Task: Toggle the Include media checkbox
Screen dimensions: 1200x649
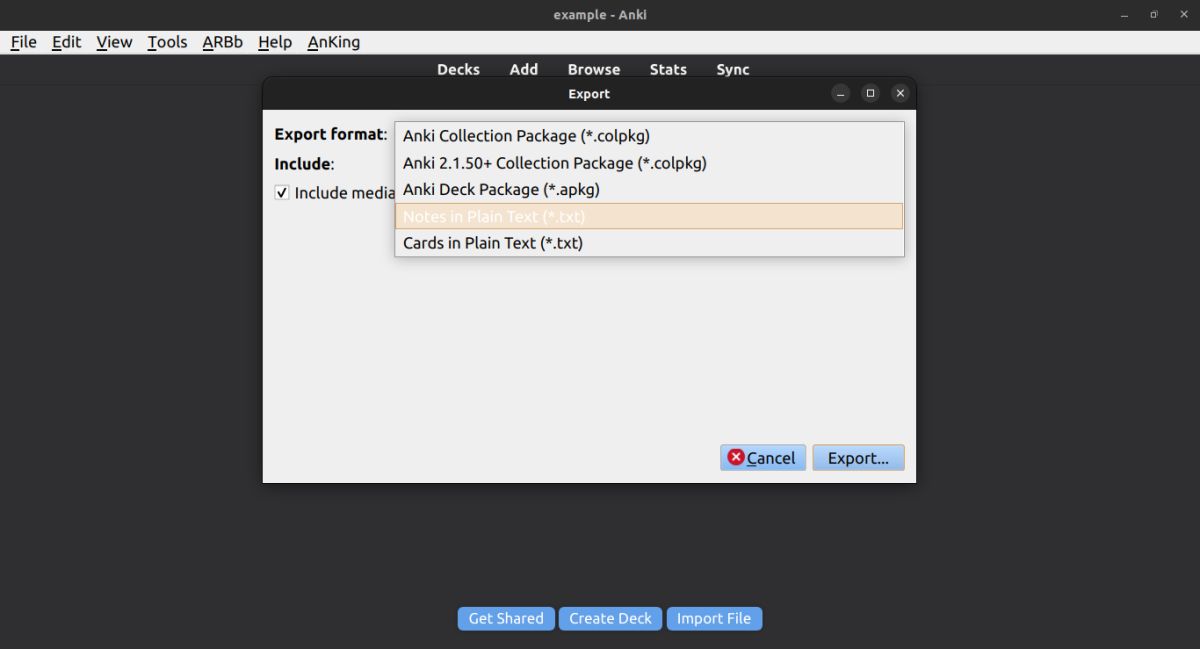Action: (282, 193)
